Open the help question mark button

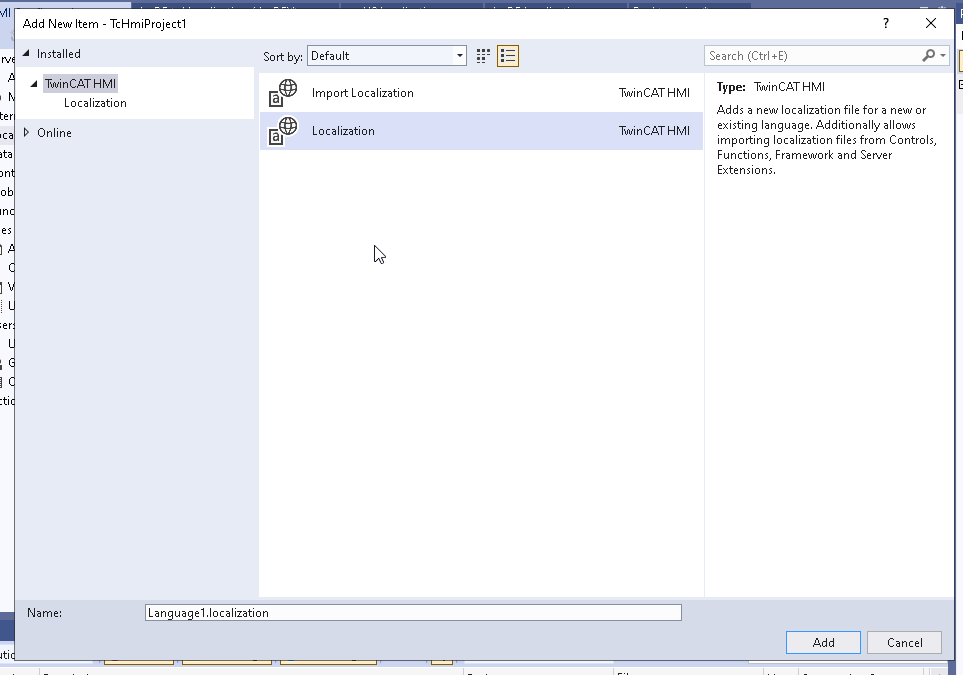tap(886, 23)
